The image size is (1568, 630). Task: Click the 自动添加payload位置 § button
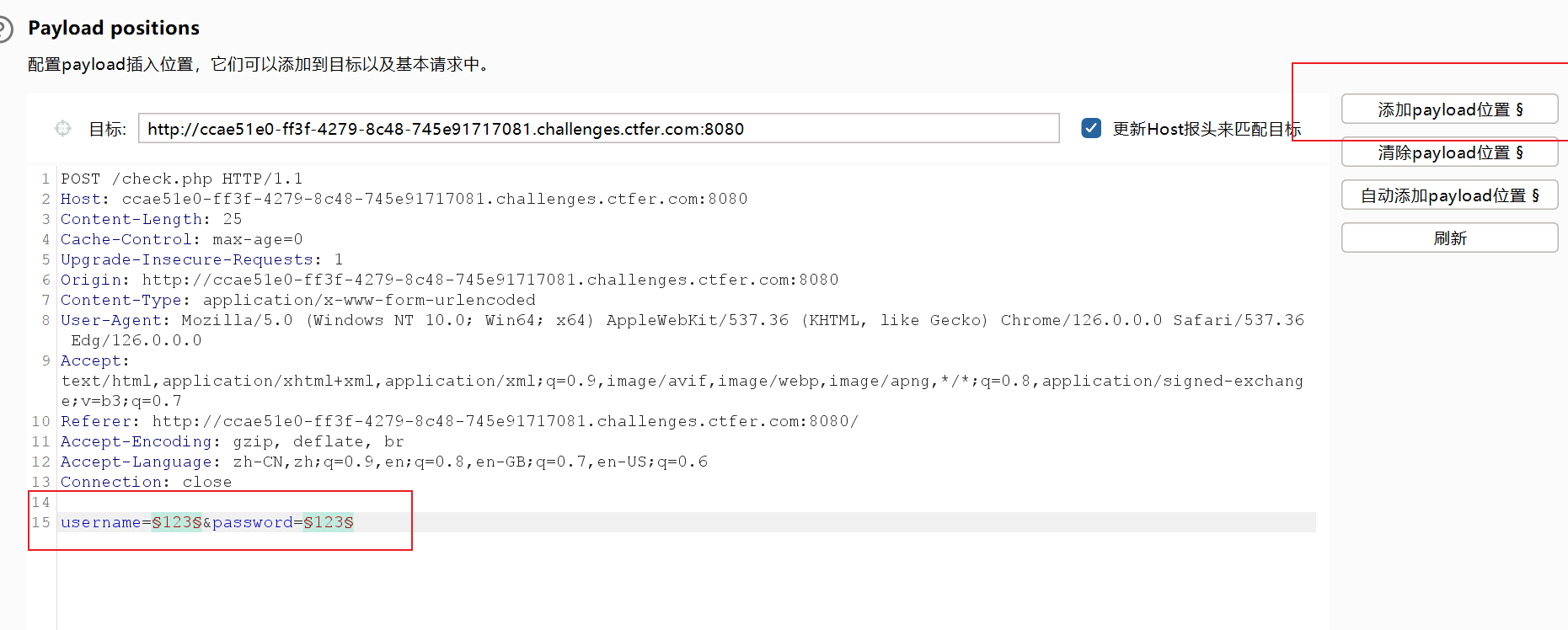click(x=1449, y=195)
